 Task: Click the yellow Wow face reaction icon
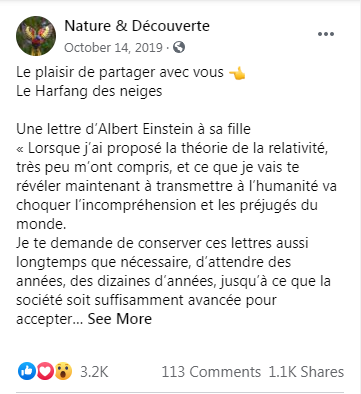pos(63,371)
